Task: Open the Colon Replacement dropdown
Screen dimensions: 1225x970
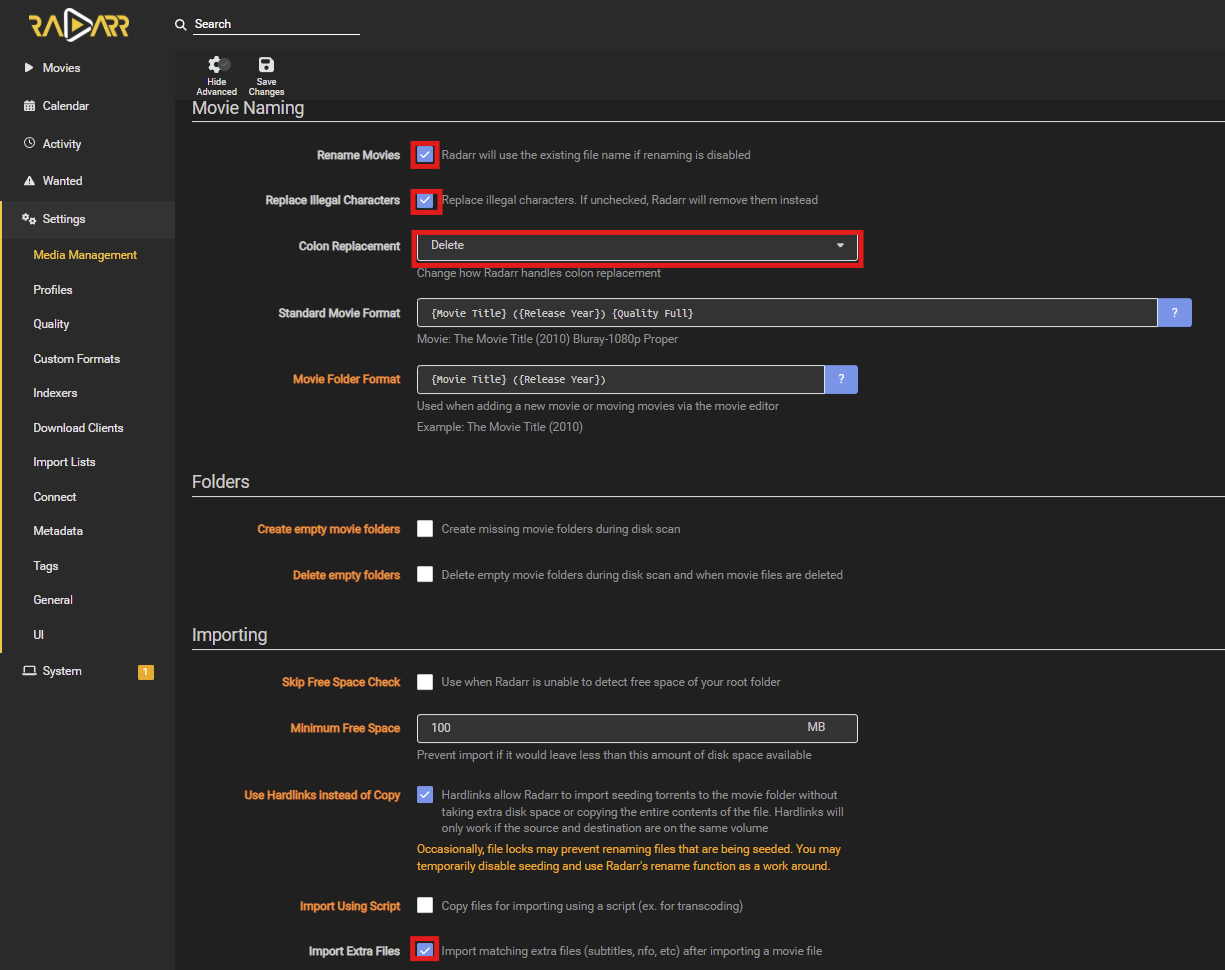Action: 637,246
